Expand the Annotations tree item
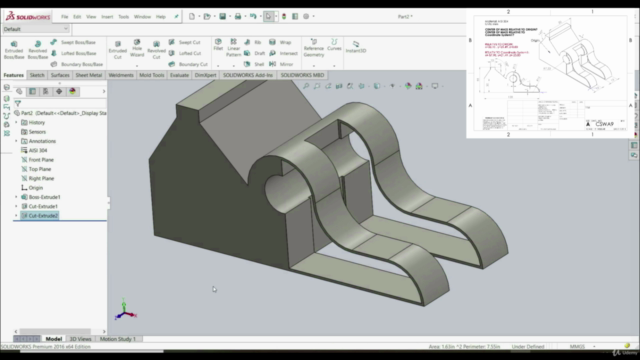The width and height of the screenshot is (640, 360). click(16, 141)
